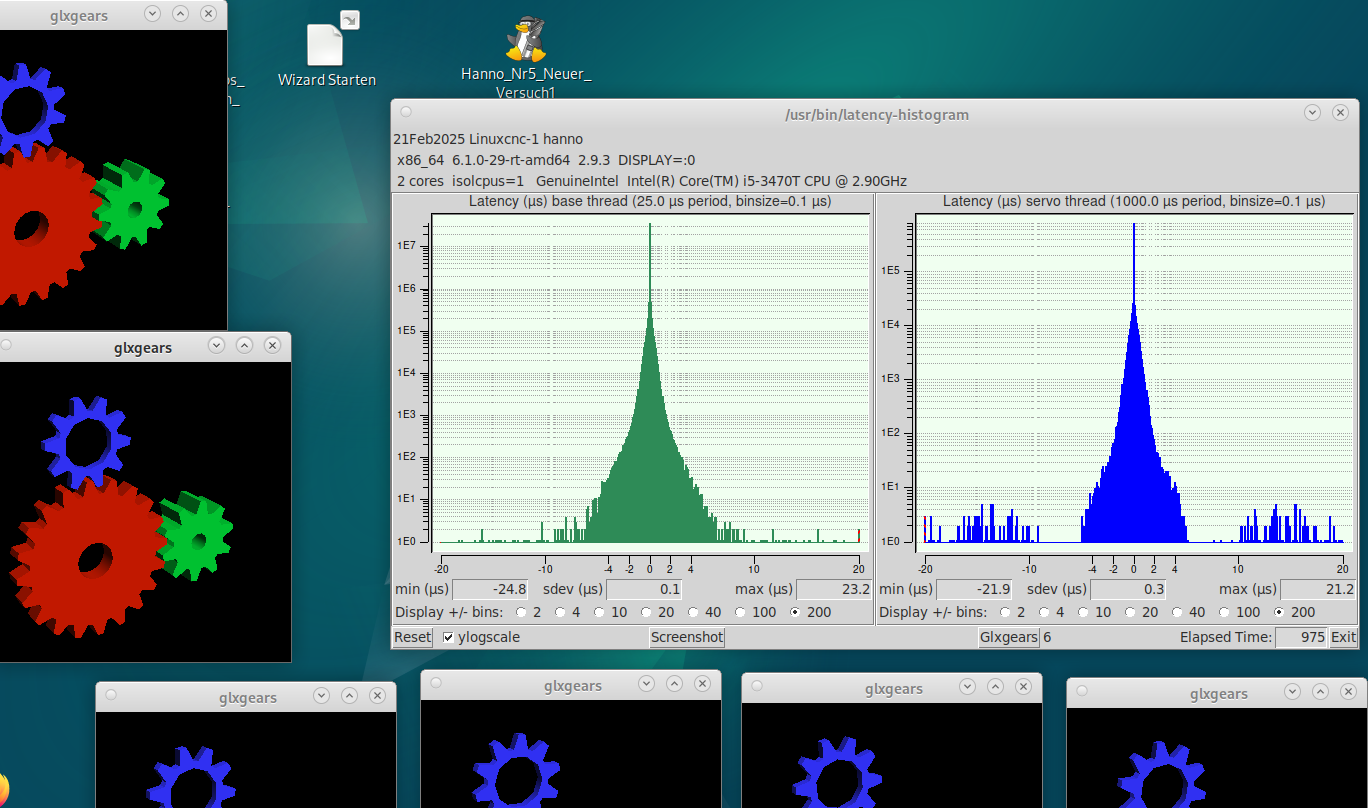Click the base thread min field showing -24.8
1368x808 pixels.
point(491,590)
